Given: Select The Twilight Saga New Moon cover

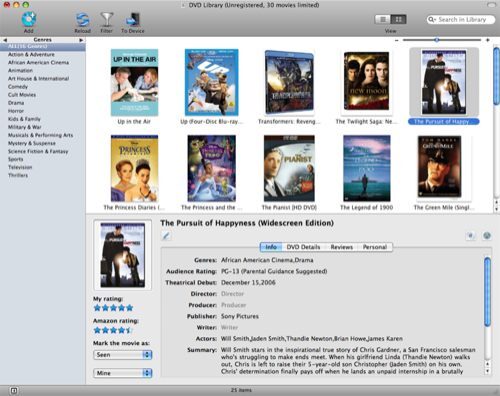Looking at the screenshot, I should pos(366,81).
